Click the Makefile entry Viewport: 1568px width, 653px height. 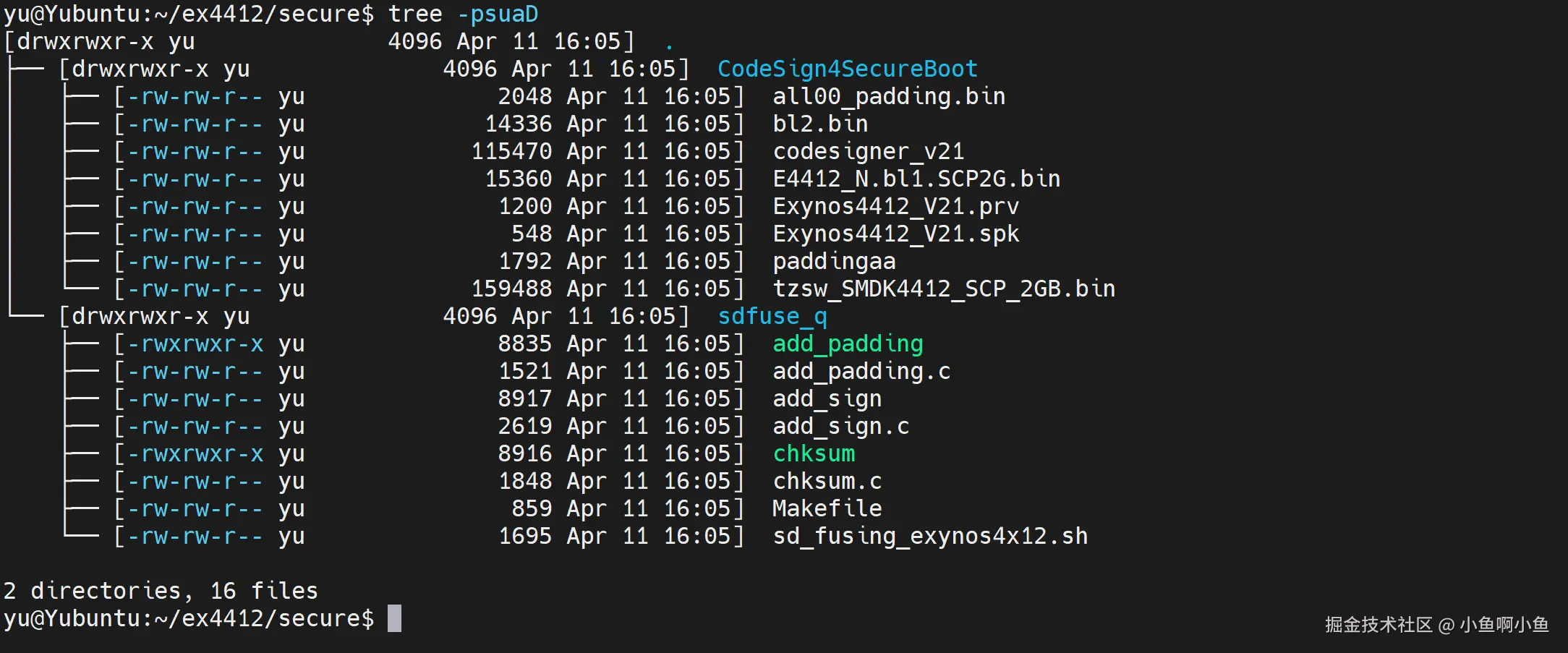pos(827,509)
